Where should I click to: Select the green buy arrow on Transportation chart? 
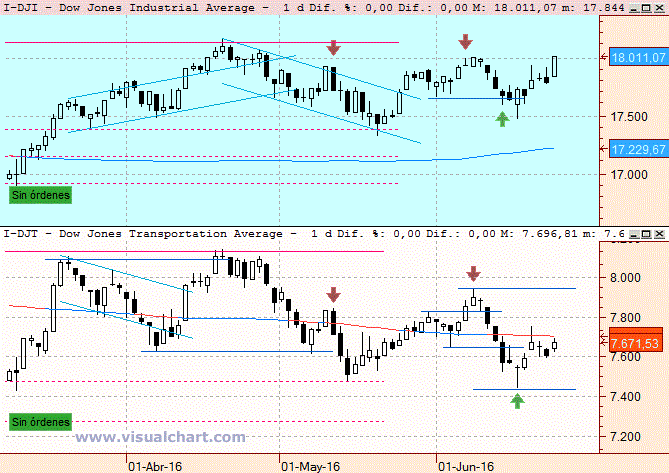pos(517,401)
